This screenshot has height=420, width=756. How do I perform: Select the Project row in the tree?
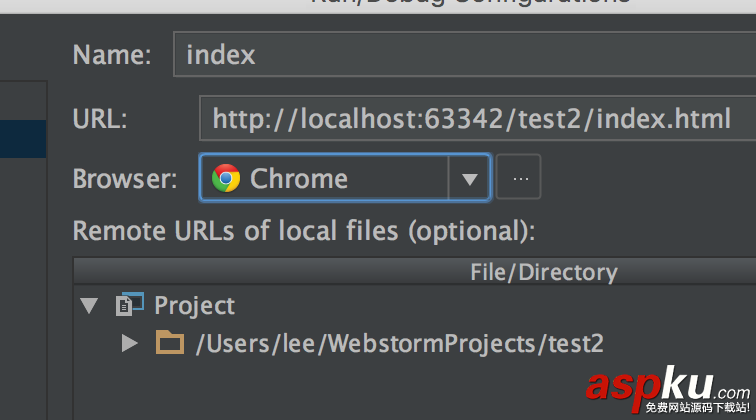(195, 305)
